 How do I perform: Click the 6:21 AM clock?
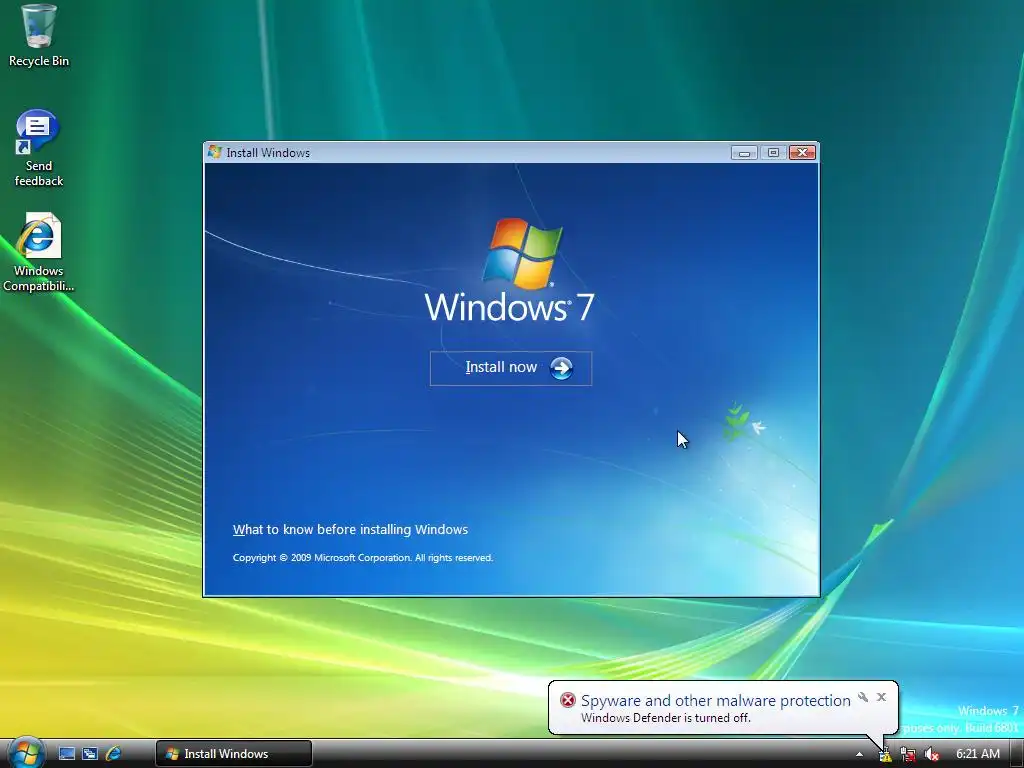tap(978, 754)
